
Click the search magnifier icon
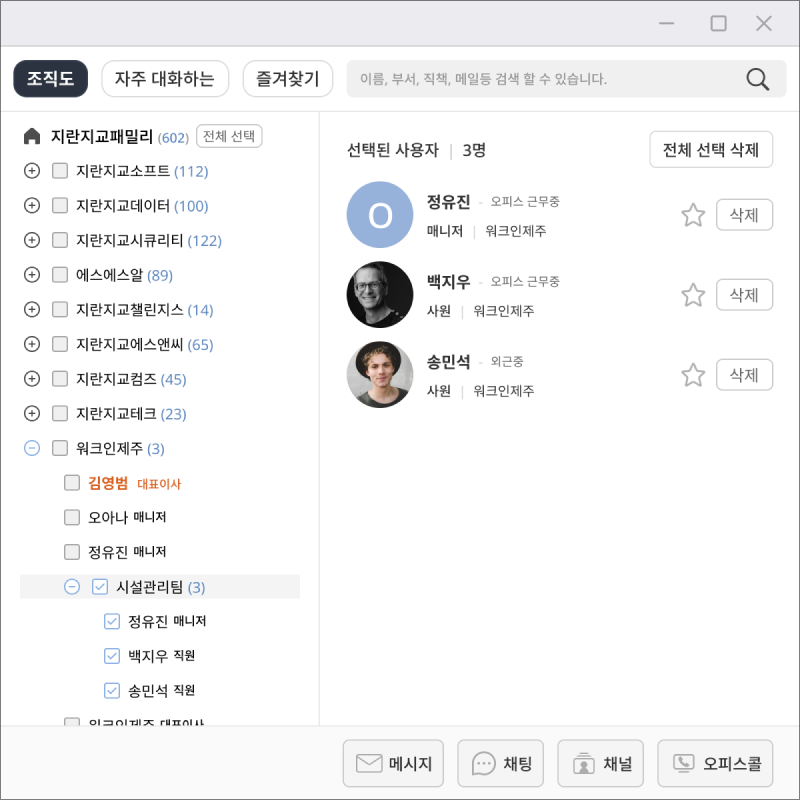(757, 78)
